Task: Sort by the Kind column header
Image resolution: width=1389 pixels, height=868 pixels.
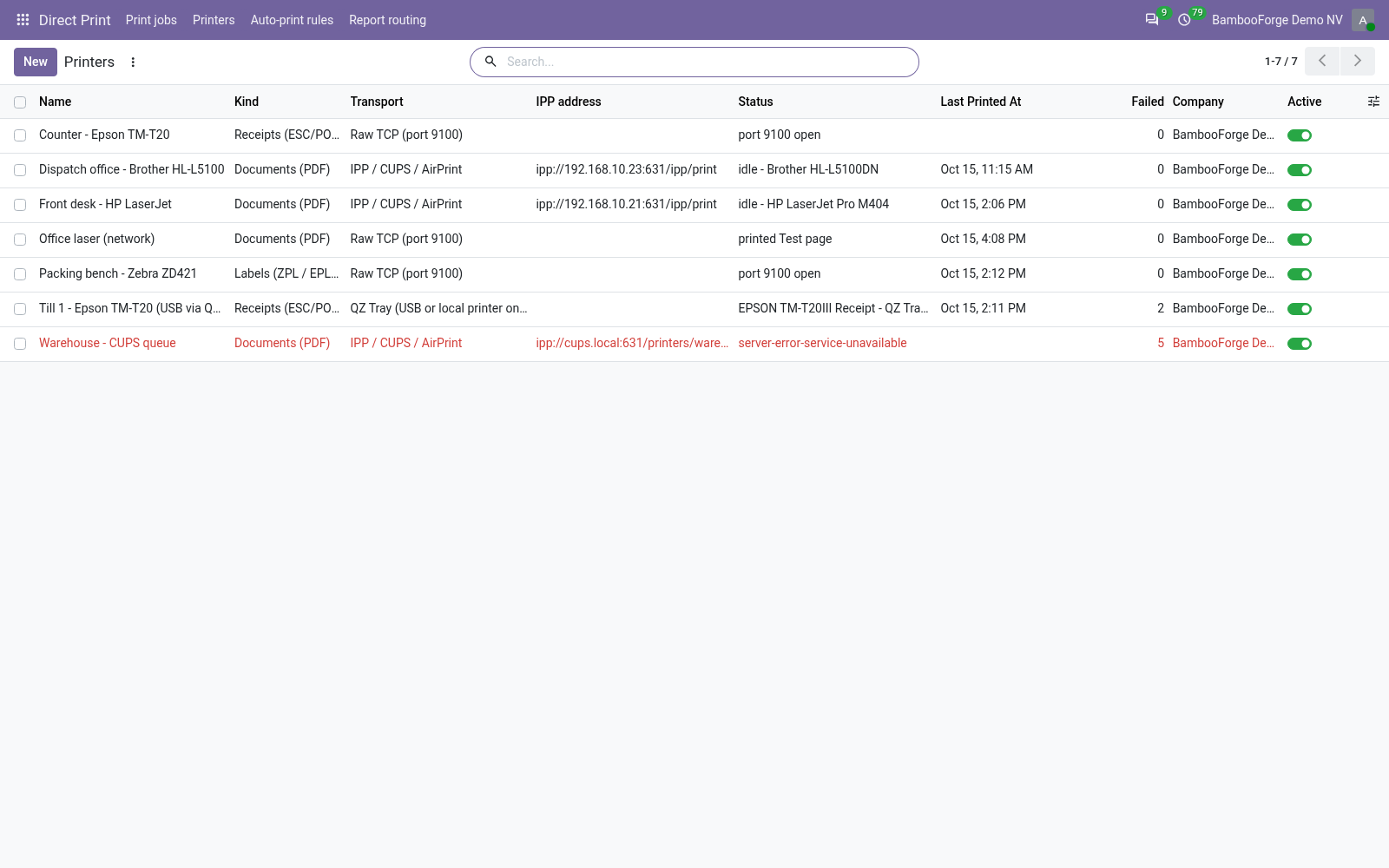Action: 247,102
